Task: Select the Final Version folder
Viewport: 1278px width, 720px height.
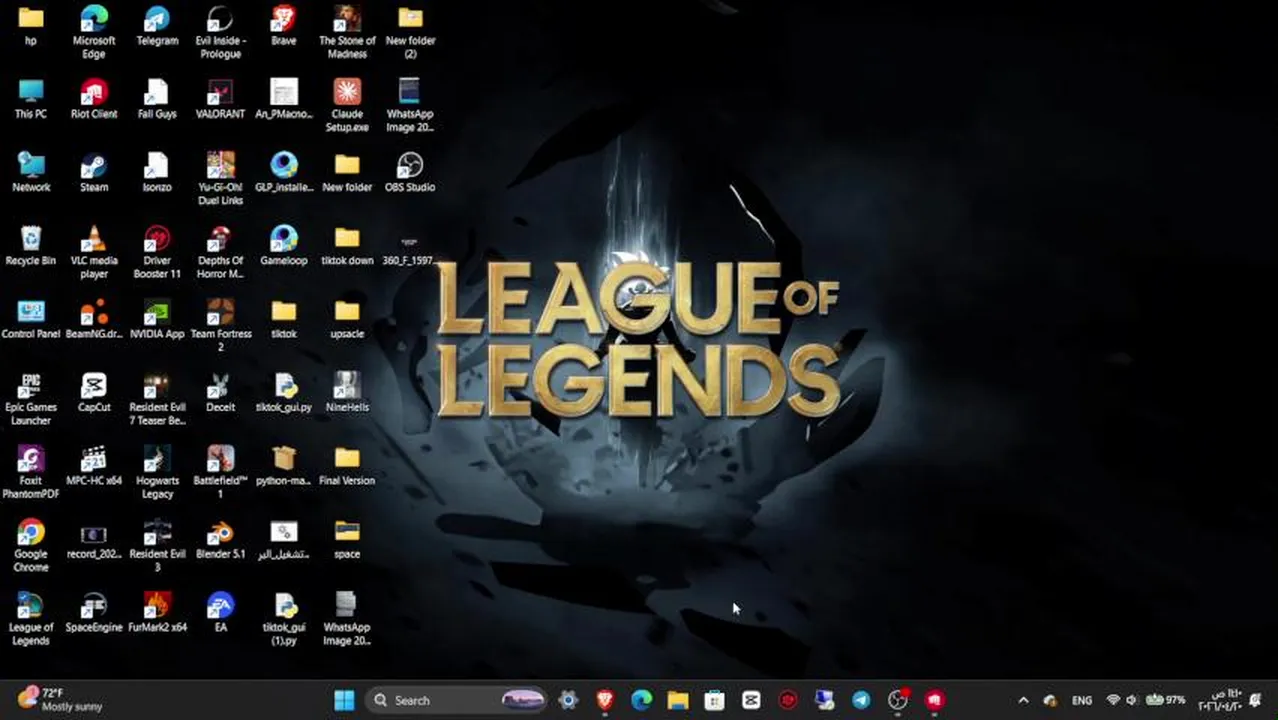Action: pos(347,465)
